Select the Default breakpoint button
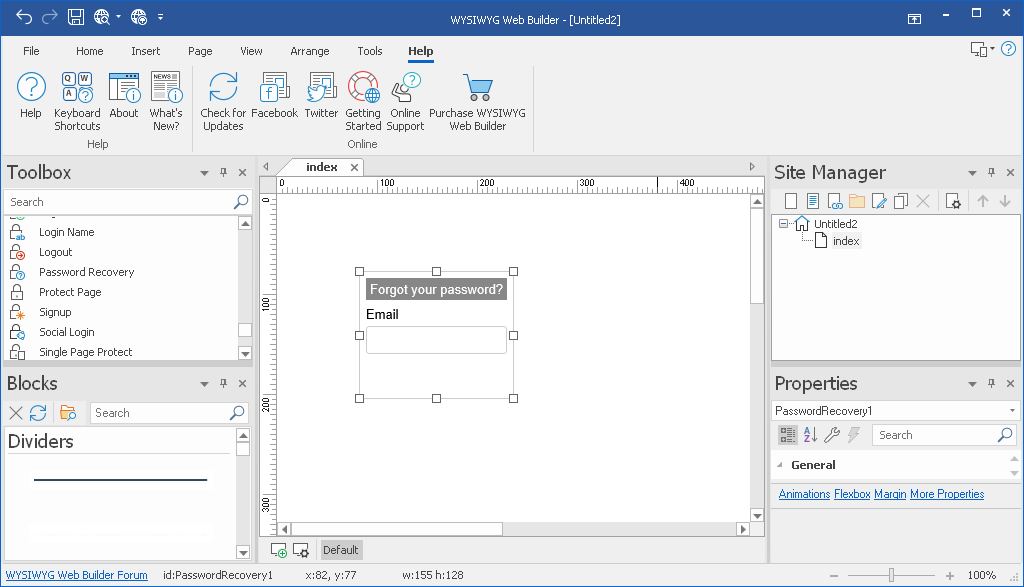 340,550
